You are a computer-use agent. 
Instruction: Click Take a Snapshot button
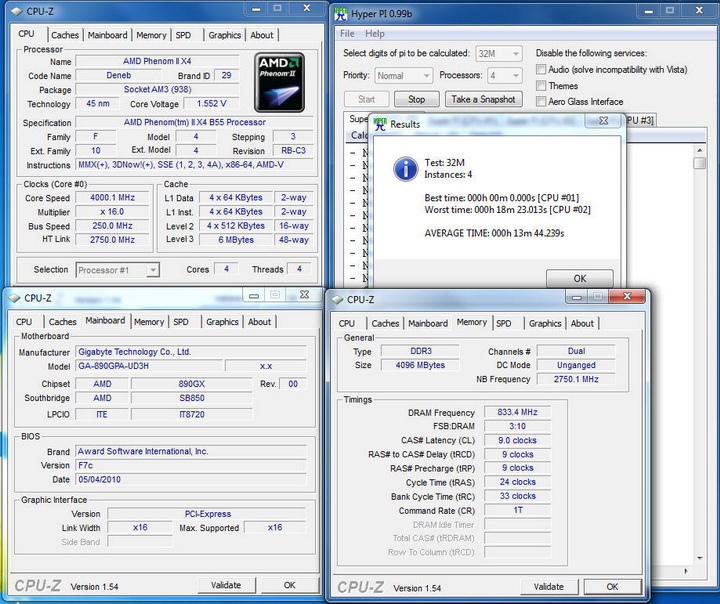click(x=483, y=99)
